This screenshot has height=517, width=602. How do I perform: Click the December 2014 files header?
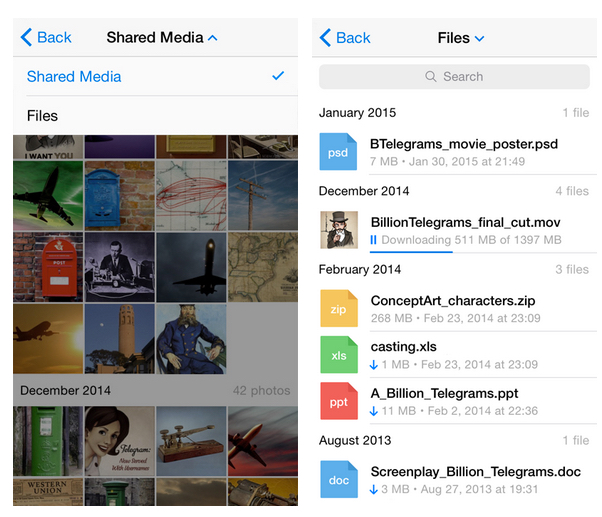tap(364, 191)
